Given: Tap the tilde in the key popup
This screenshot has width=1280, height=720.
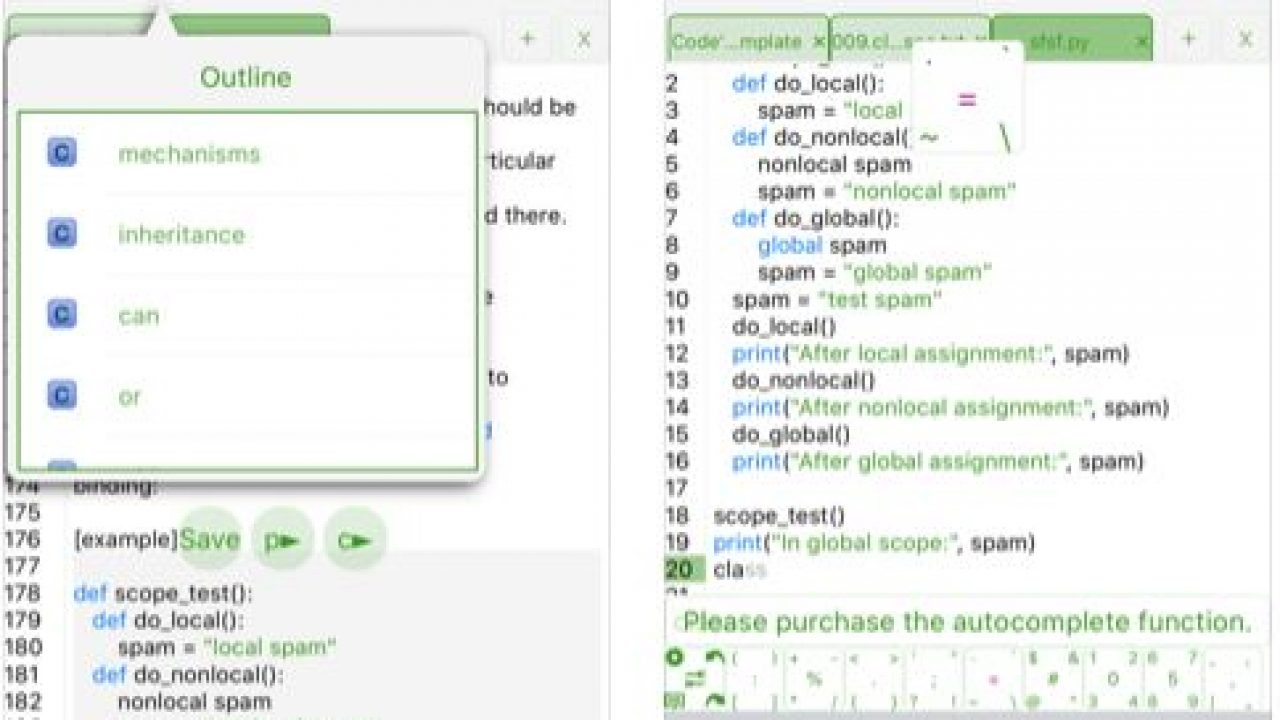Looking at the screenshot, I should click(x=928, y=138).
